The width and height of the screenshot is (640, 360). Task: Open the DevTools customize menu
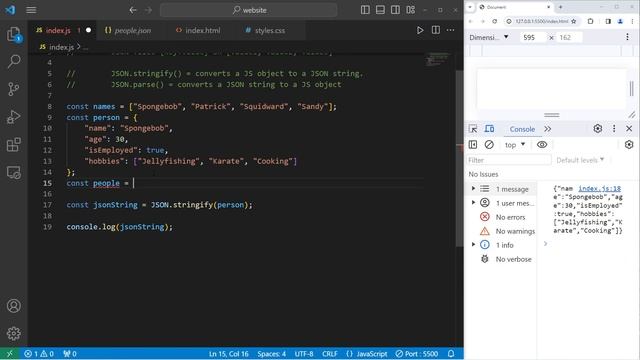click(x=614, y=129)
